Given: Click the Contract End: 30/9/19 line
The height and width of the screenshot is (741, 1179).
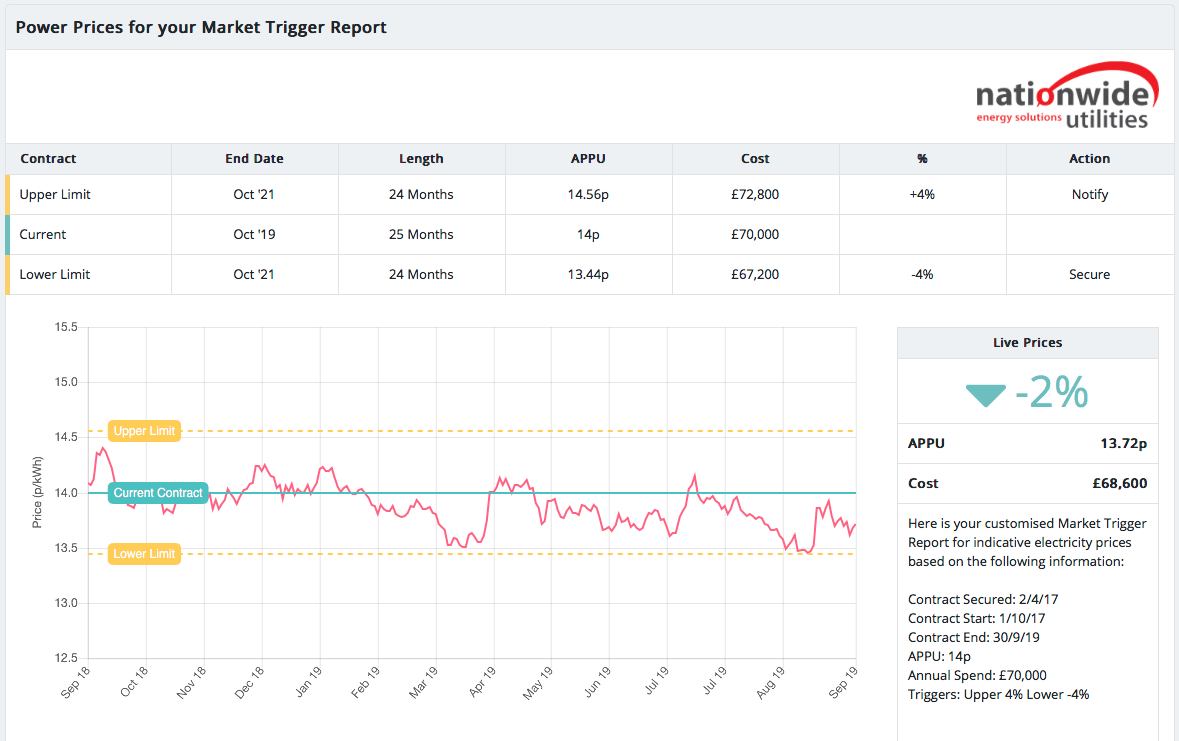Looking at the screenshot, I should click(974, 637).
